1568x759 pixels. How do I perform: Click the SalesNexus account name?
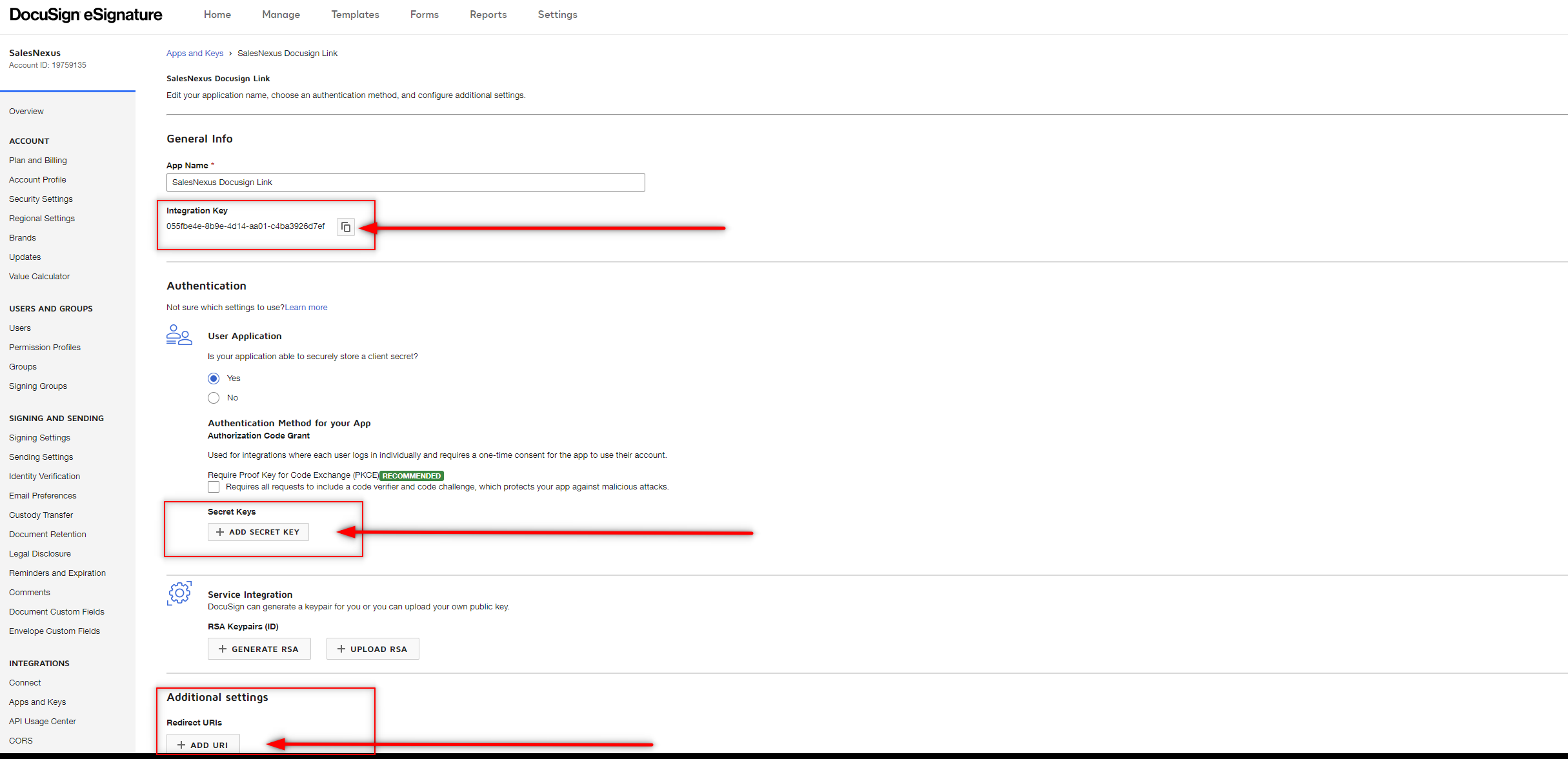(x=35, y=53)
